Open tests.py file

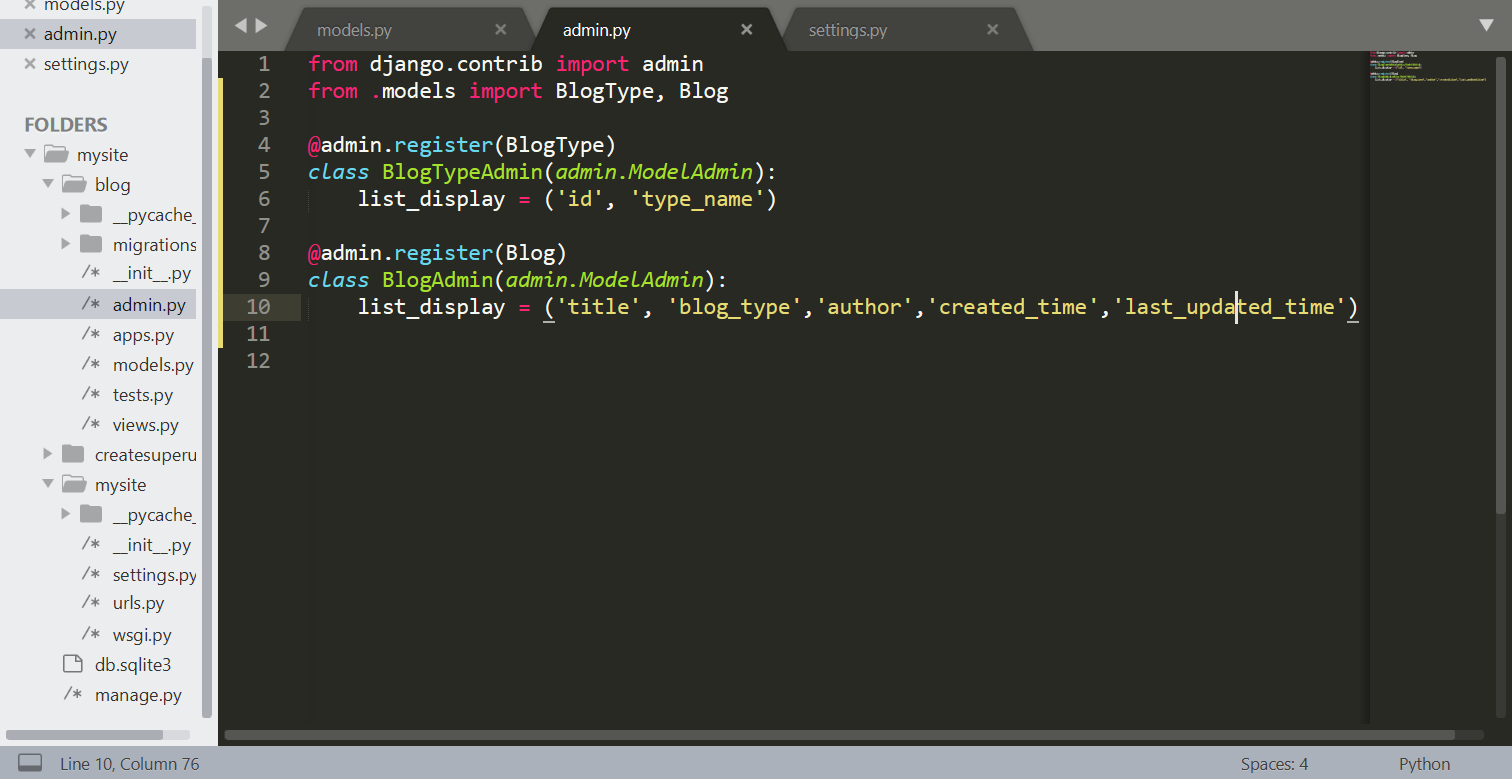coord(143,395)
